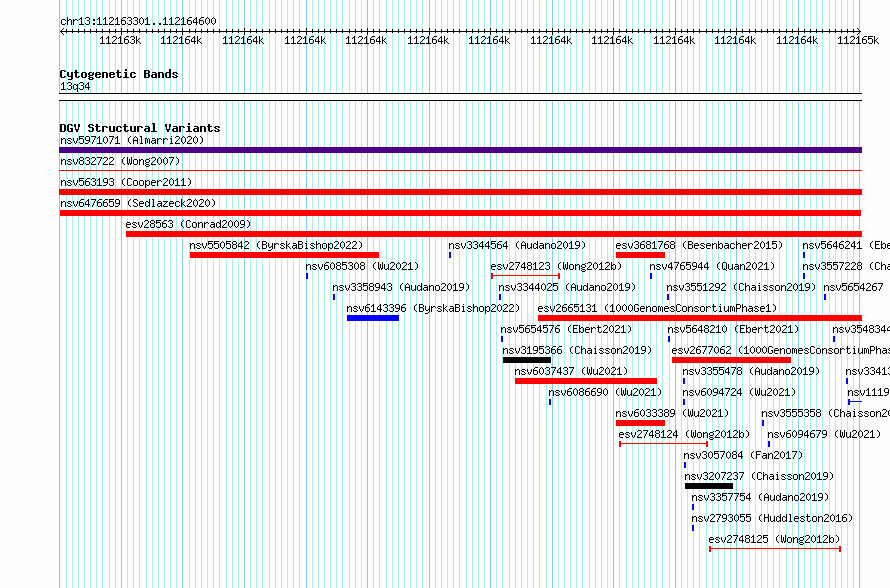Click nsv3555358 variant label
Screen dimensions: 890x588
click(825, 413)
